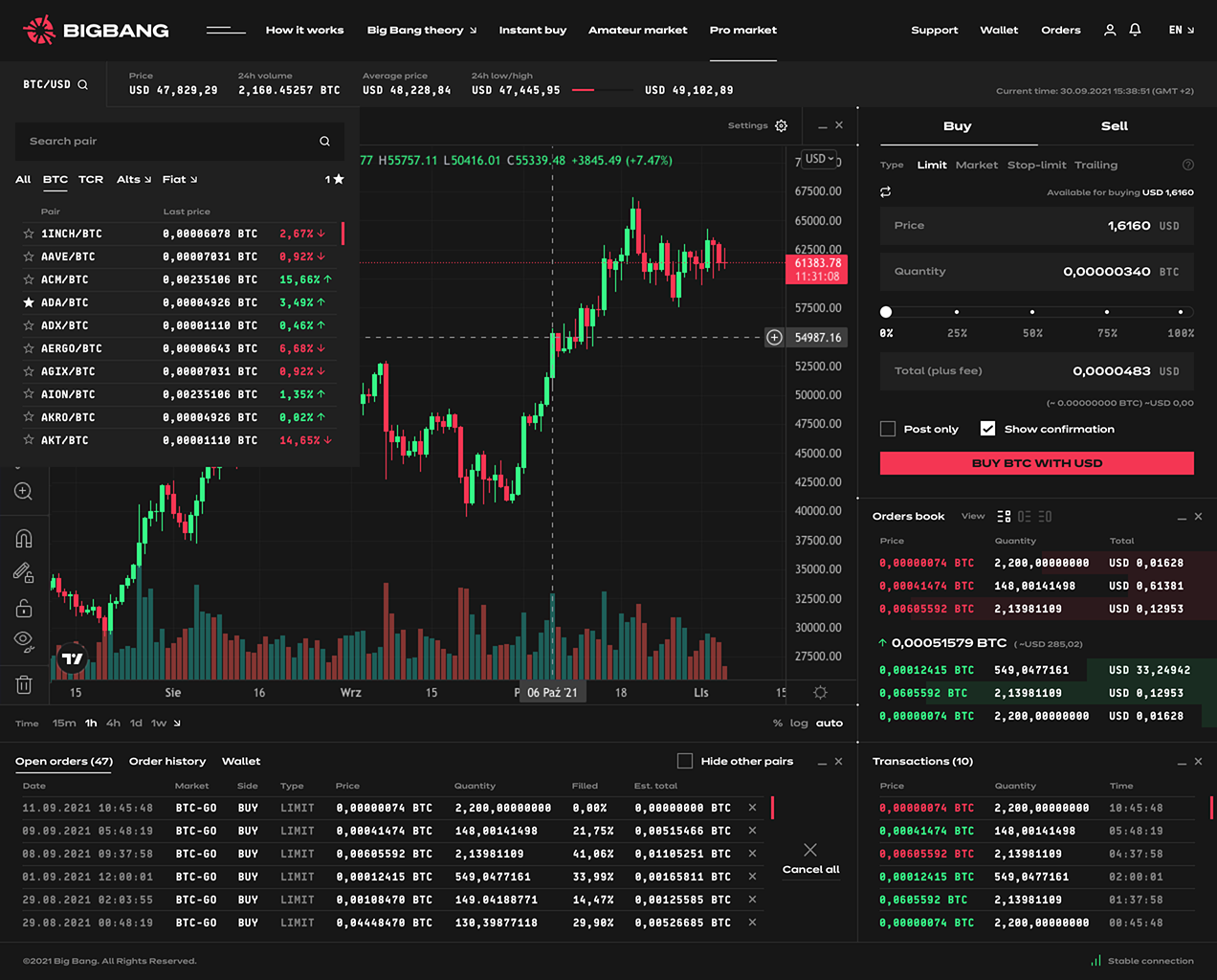The width and height of the screenshot is (1217, 980).
Task: Set the quantity slider to the 100% mark
Action: tap(1181, 312)
